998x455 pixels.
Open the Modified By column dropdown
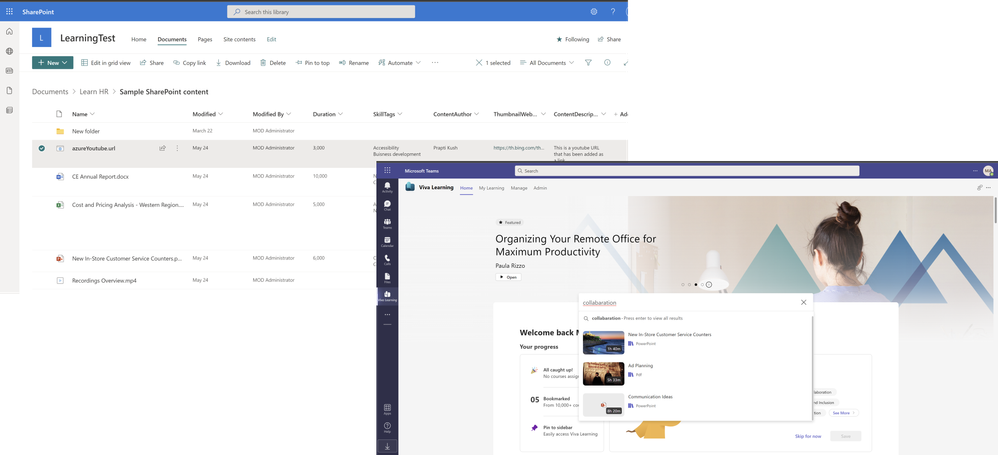272,114
